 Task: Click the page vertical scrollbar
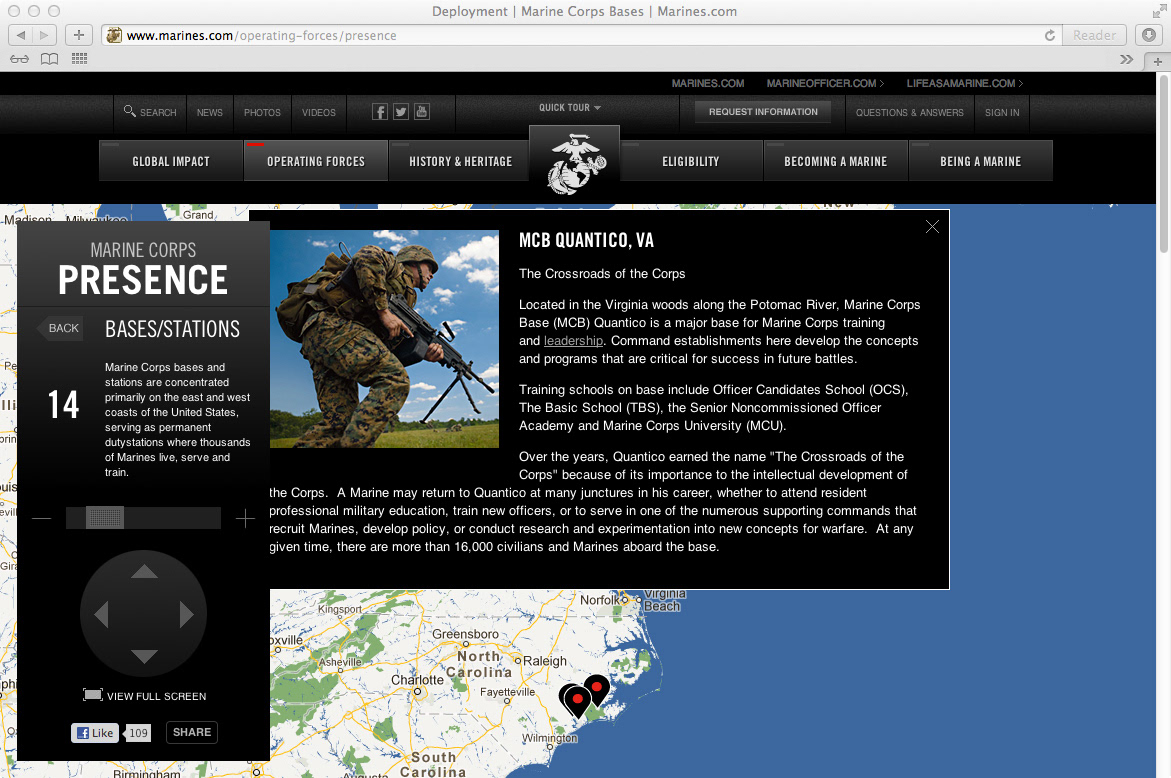point(1164,164)
